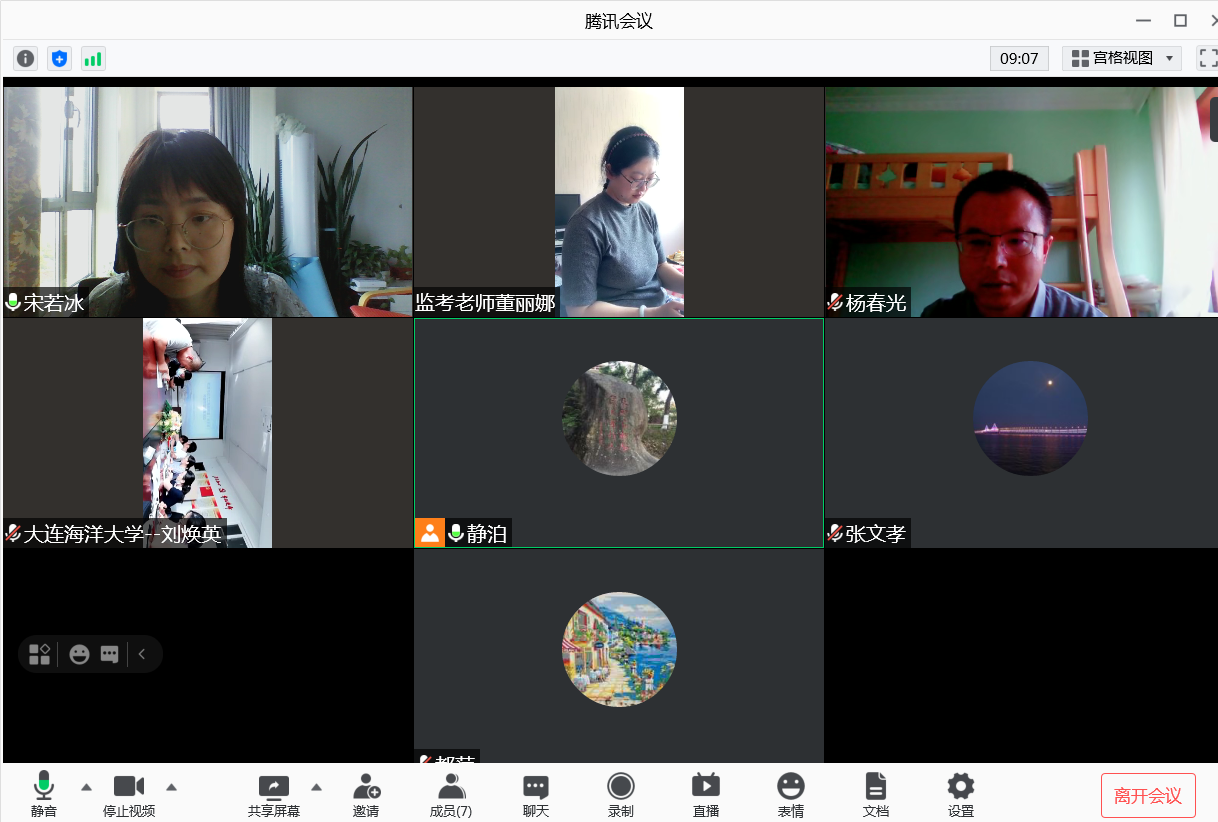Viewport: 1218px width, 822px height.
Task: Open the 邀请 invite icon
Action: [366, 795]
